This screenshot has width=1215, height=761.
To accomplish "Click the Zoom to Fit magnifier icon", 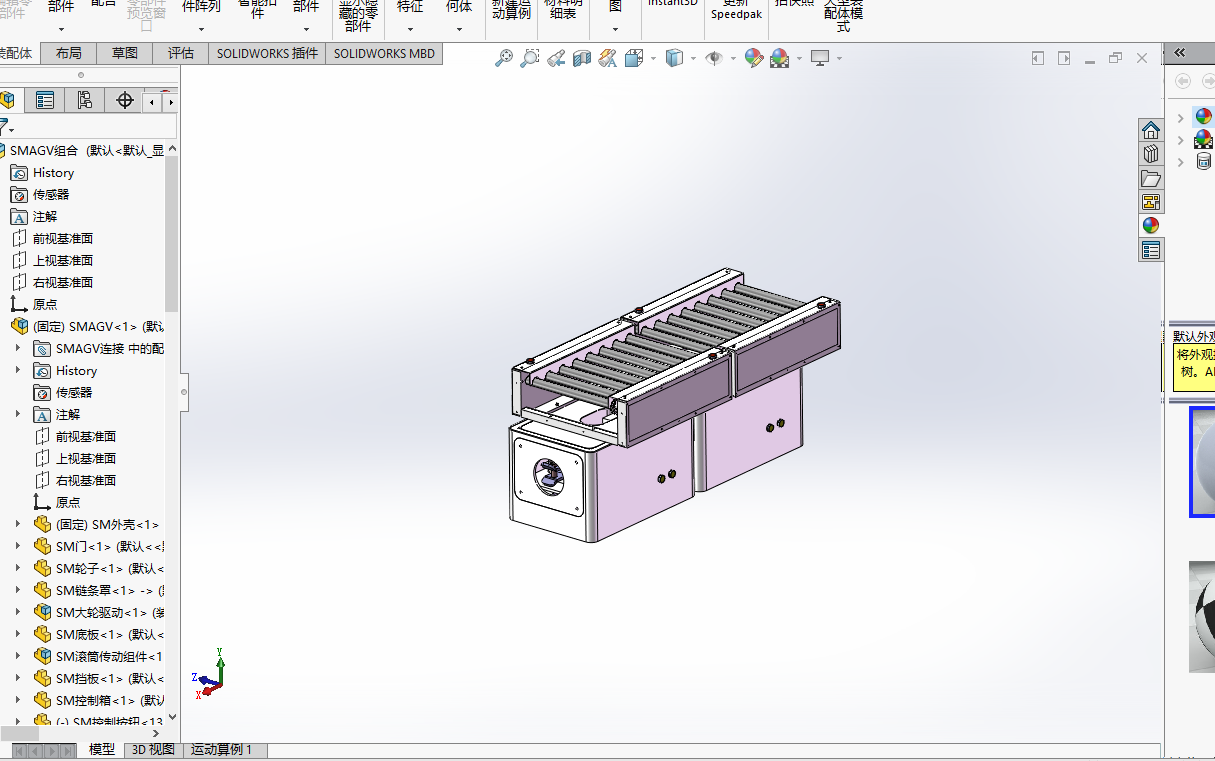I will point(504,59).
